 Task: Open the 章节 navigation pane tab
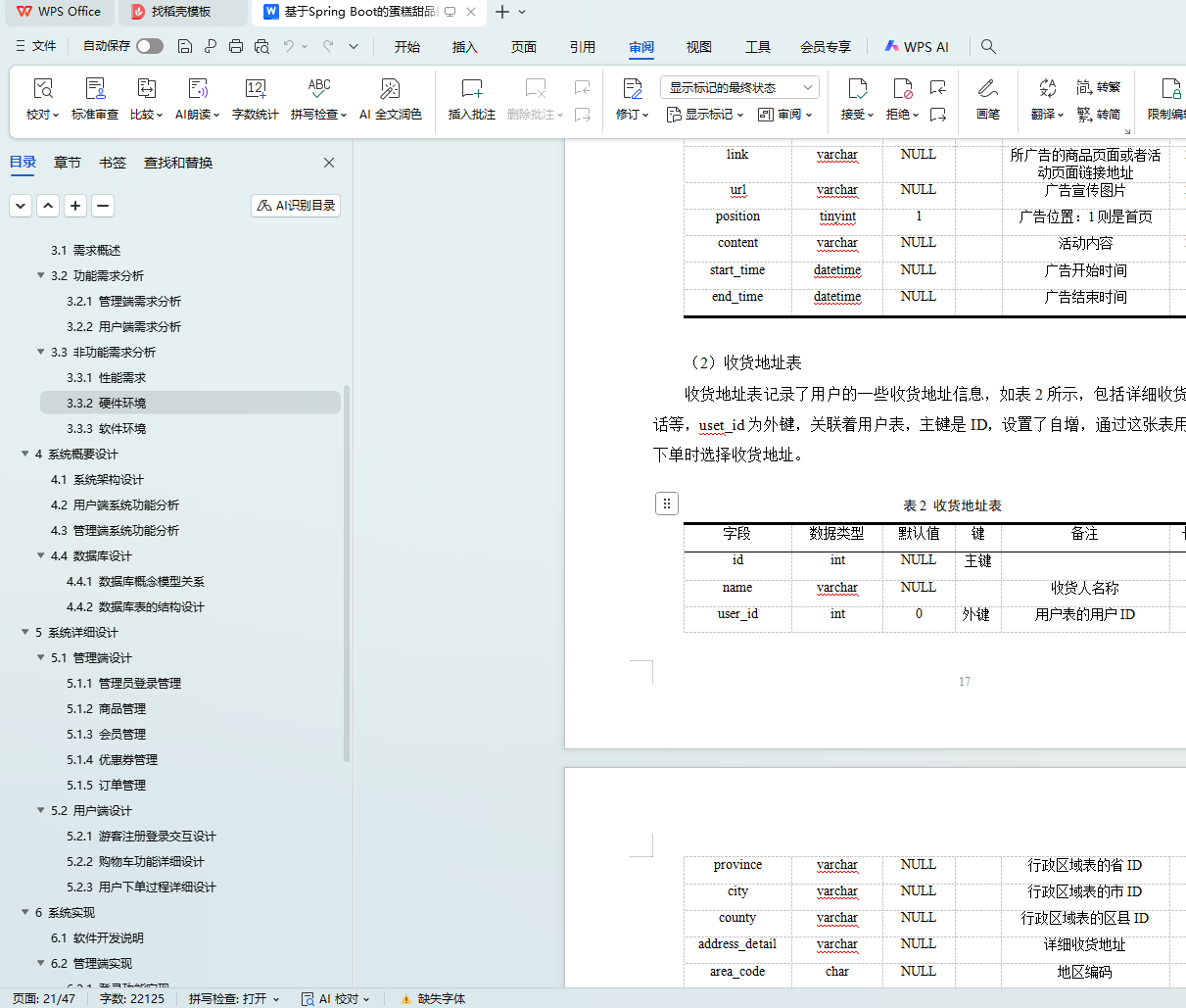(68, 163)
